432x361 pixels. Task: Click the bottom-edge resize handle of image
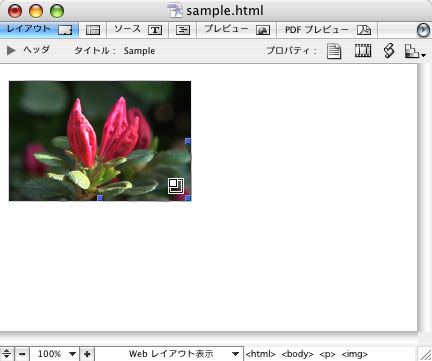(100, 198)
